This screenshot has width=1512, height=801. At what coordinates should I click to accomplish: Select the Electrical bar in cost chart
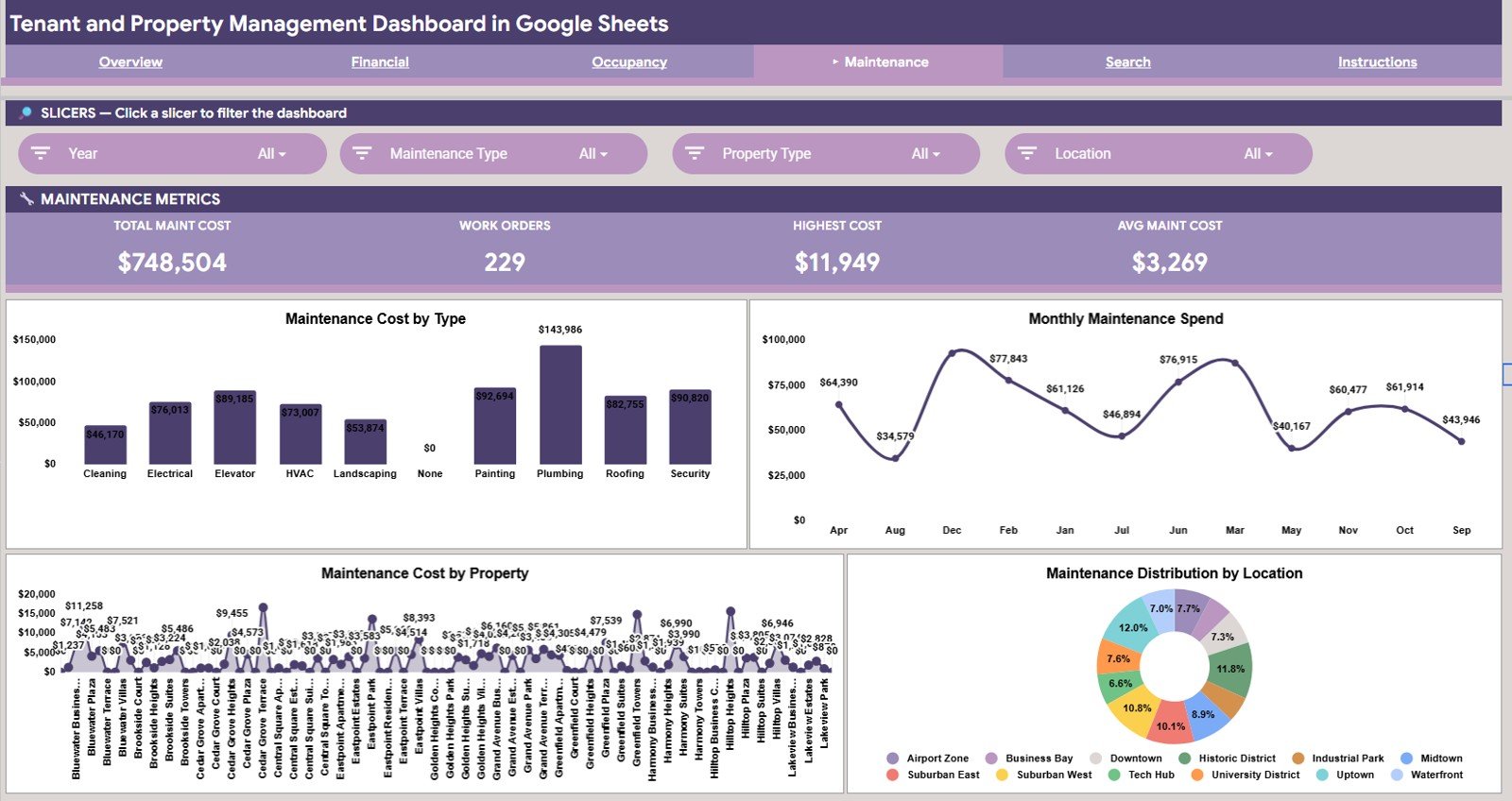pyautogui.click(x=170, y=433)
